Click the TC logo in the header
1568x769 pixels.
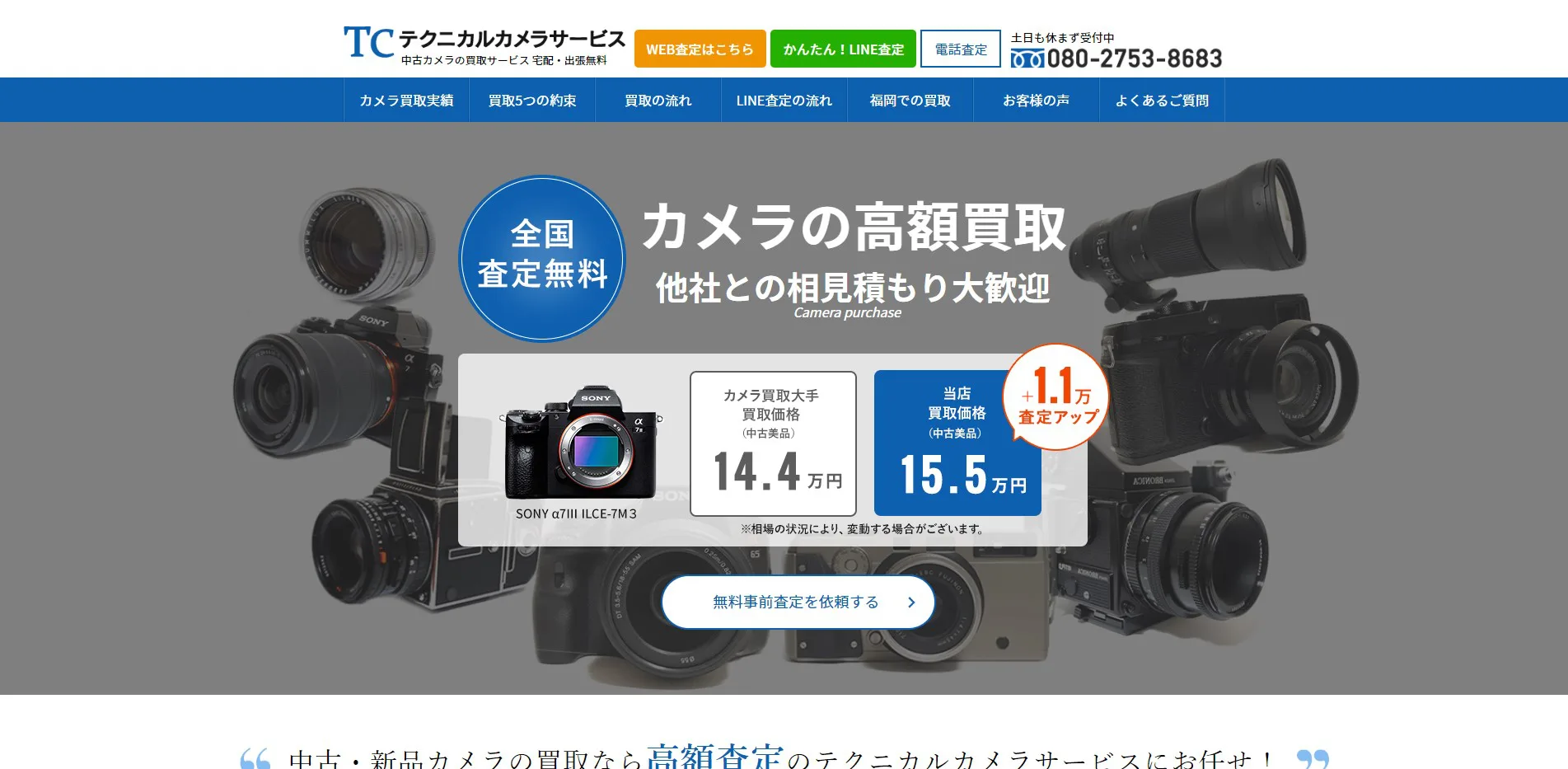click(368, 43)
